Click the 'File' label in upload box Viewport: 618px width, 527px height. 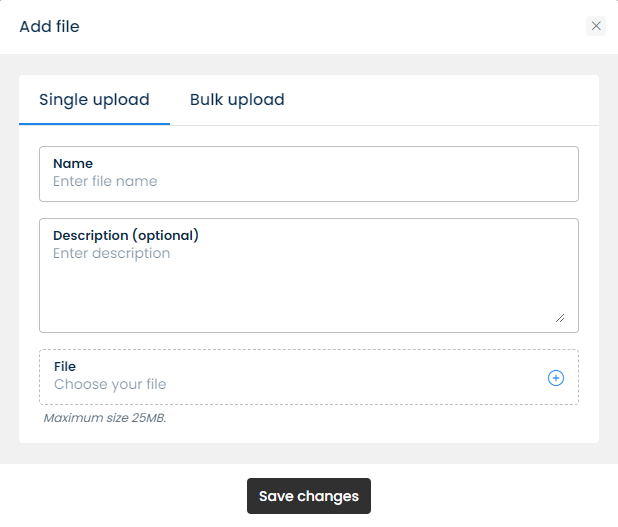[65, 367]
